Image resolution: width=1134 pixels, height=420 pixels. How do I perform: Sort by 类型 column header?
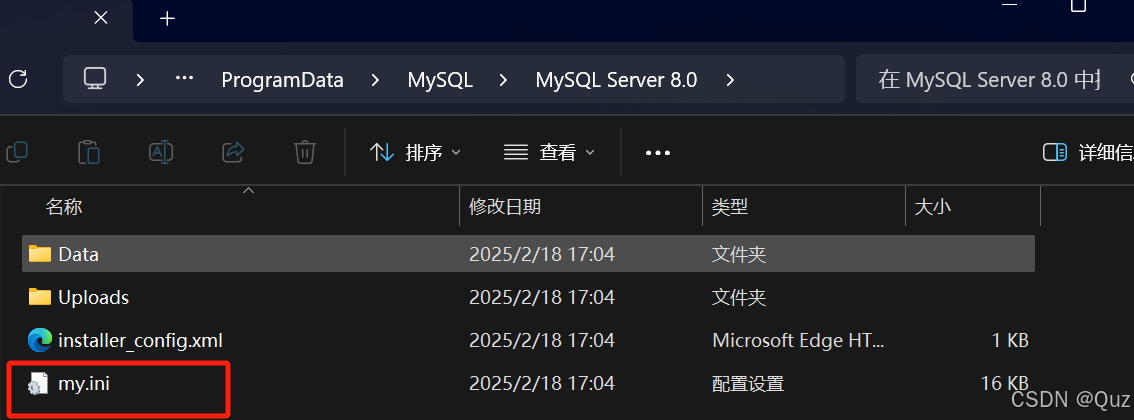(729, 207)
